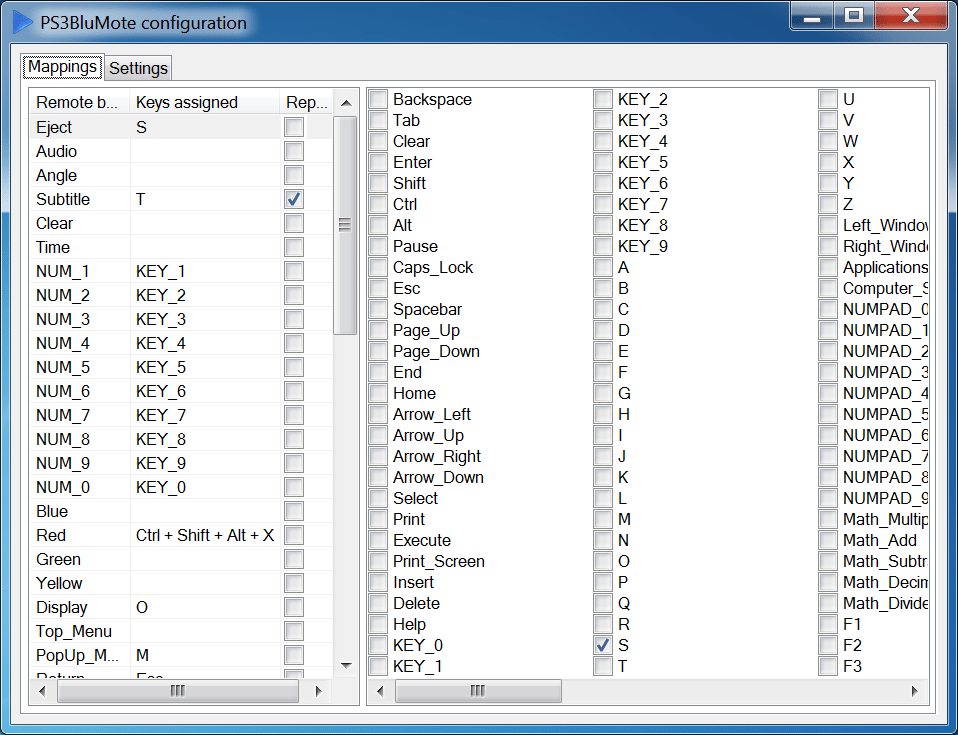Uncheck the repeat checkbox for Subtitle
Image resolution: width=958 pixels, height=735 pixels.
click(294, 199)
